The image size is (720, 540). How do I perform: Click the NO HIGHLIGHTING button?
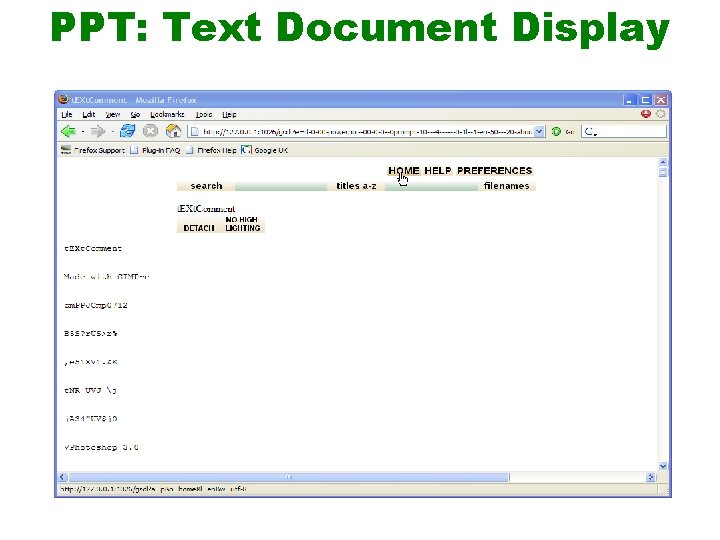pyautogui.click(x=242, y=224)
